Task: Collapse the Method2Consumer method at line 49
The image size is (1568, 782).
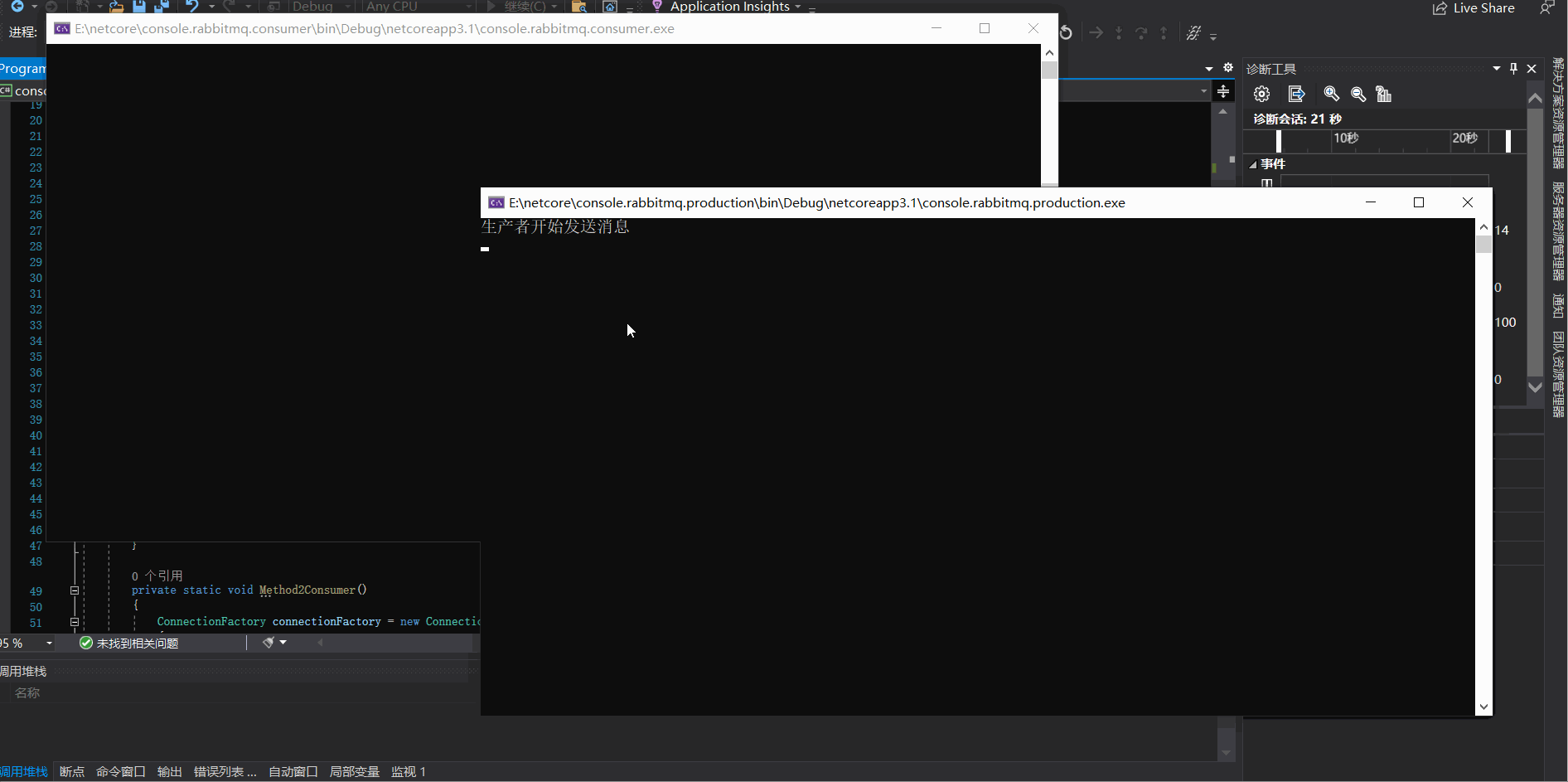Action: click(x=75, y=591)
